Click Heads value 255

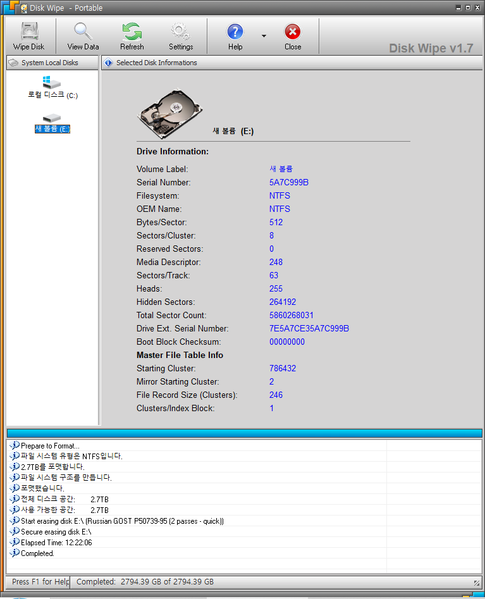276,289
